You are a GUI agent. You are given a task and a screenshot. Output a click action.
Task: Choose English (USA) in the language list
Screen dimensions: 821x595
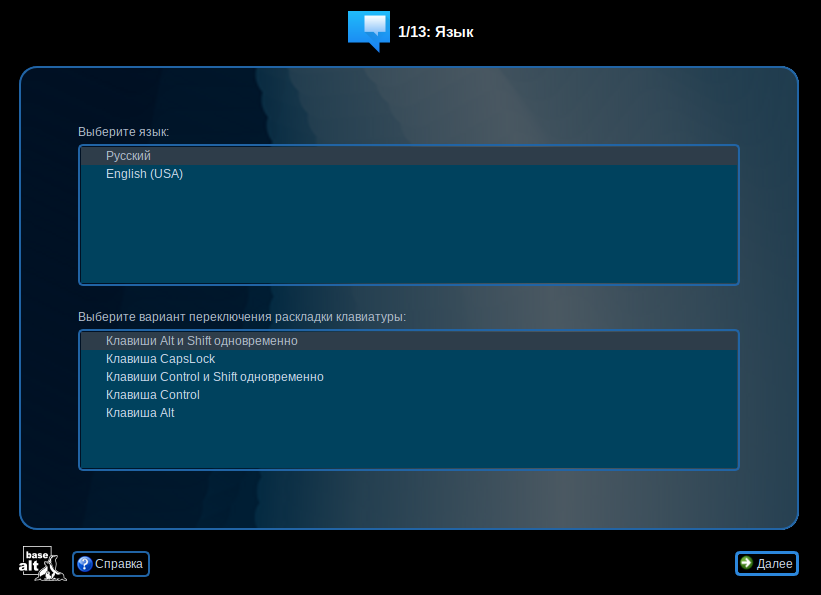point(144,174)
